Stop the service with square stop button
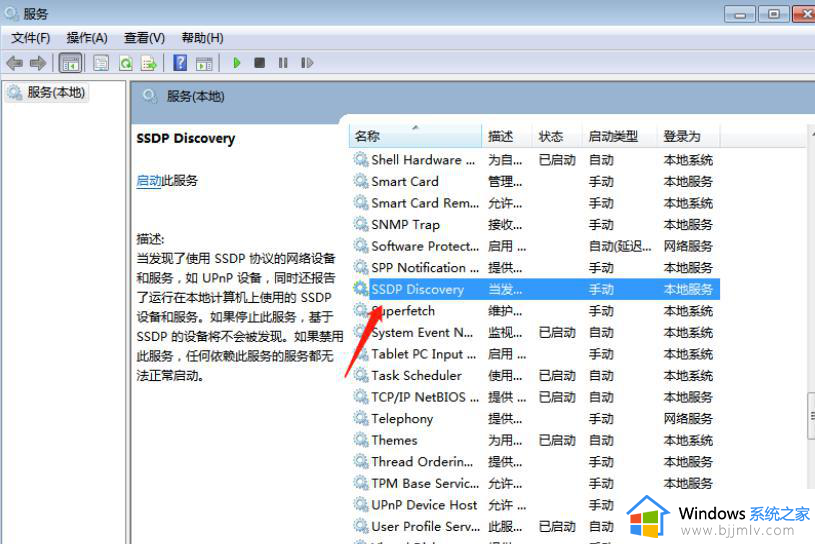Image resolution: width=815 pixels, height=544 pixels. pos(259,63)
